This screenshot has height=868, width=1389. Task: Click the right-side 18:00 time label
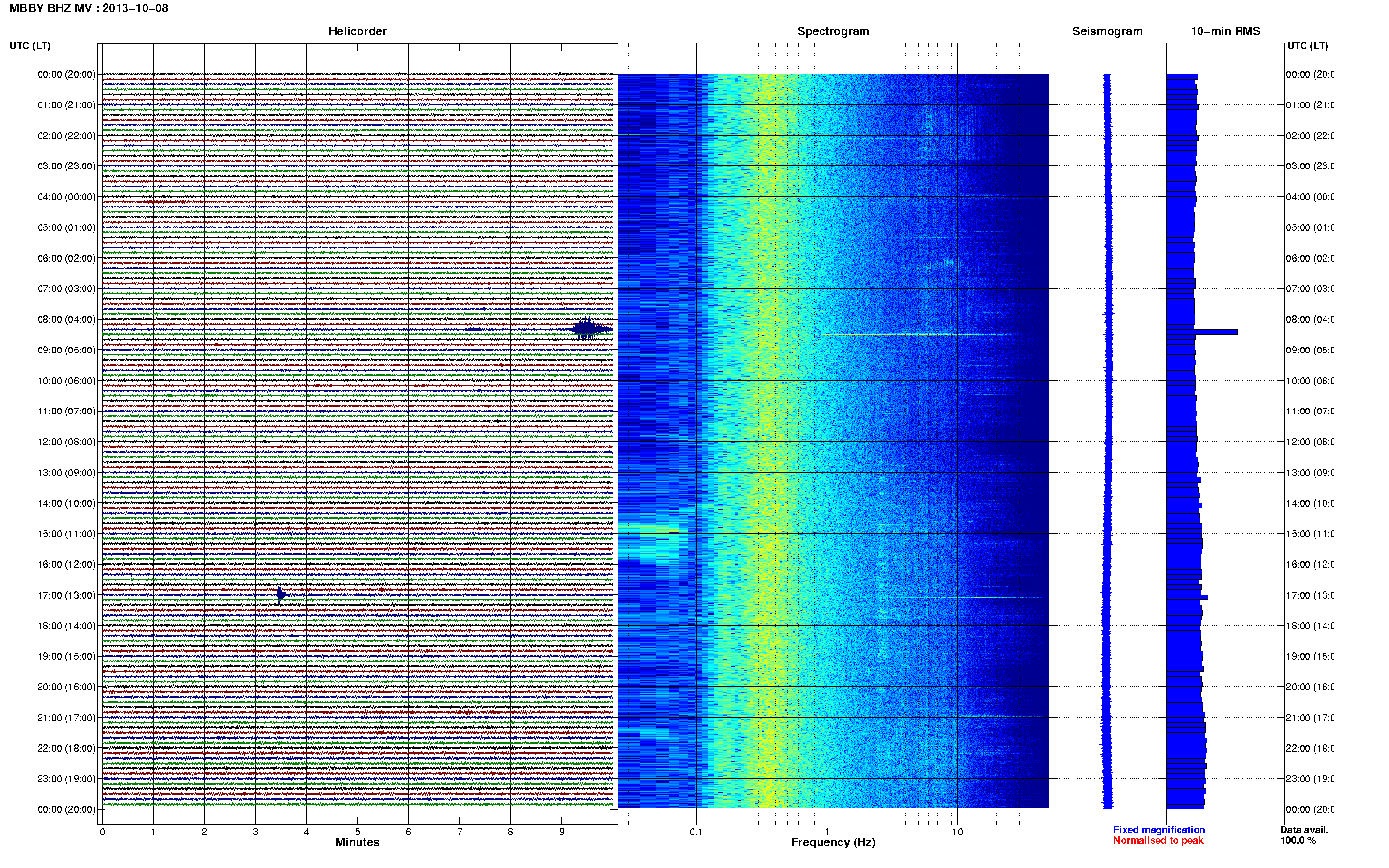(x=1310, y=626)
